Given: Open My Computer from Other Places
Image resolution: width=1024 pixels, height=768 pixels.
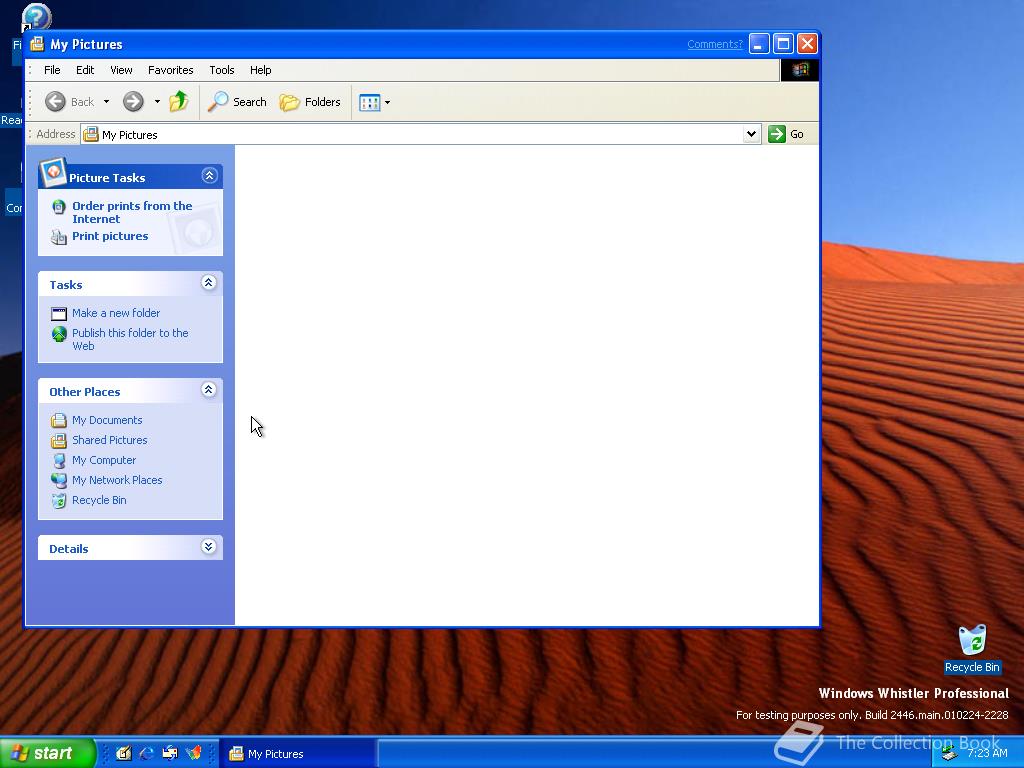Looking at the screenshot, I should 104,460.
